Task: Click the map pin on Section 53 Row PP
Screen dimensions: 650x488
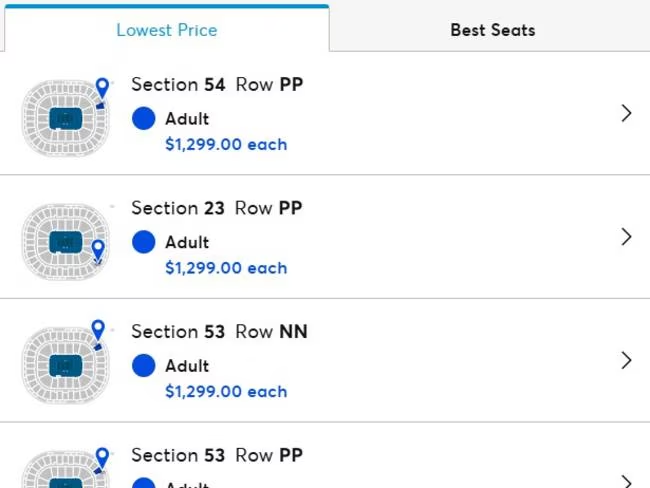Action: pos(102,457)
